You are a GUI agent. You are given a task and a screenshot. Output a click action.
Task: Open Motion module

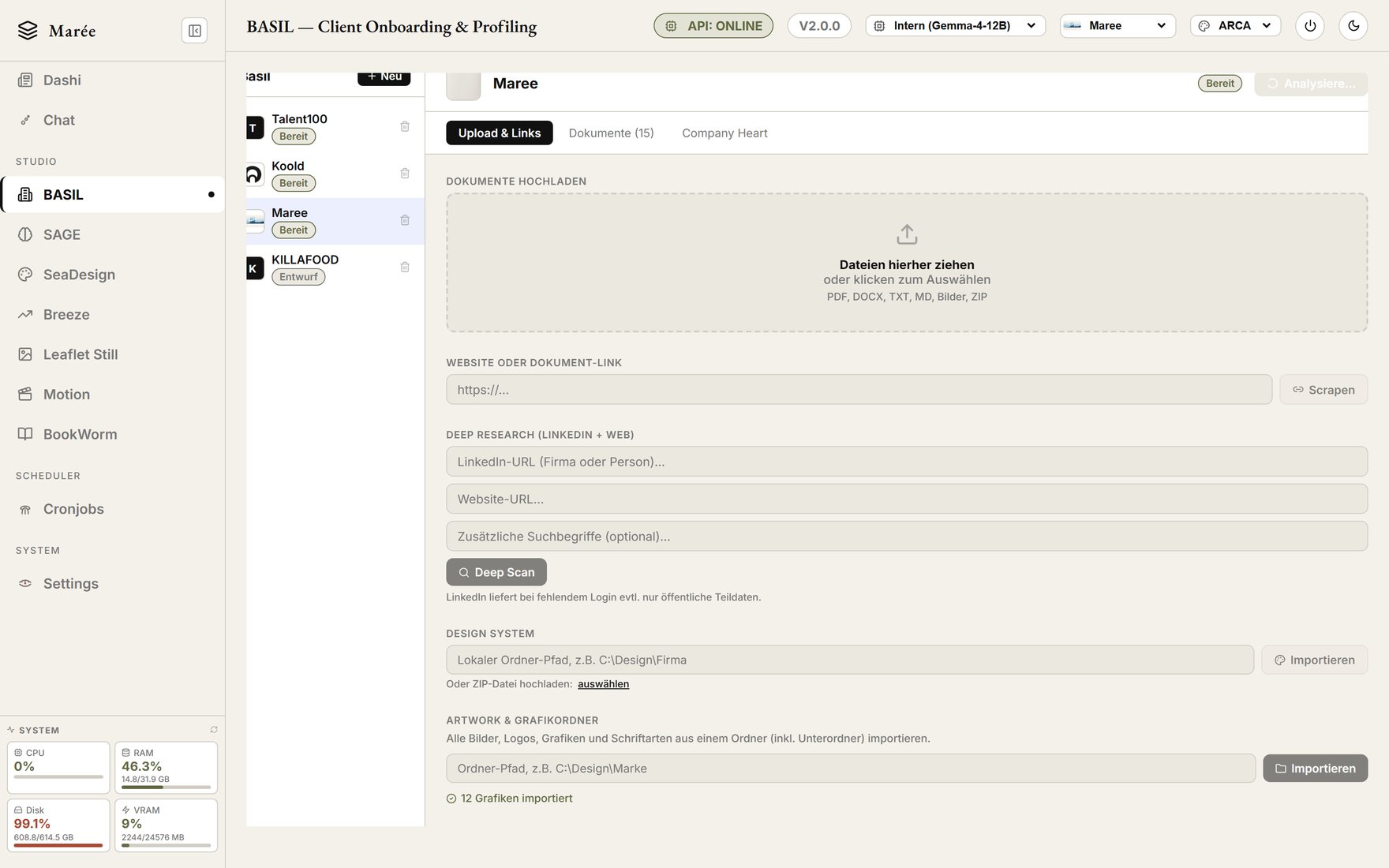(x=113, y=395)
